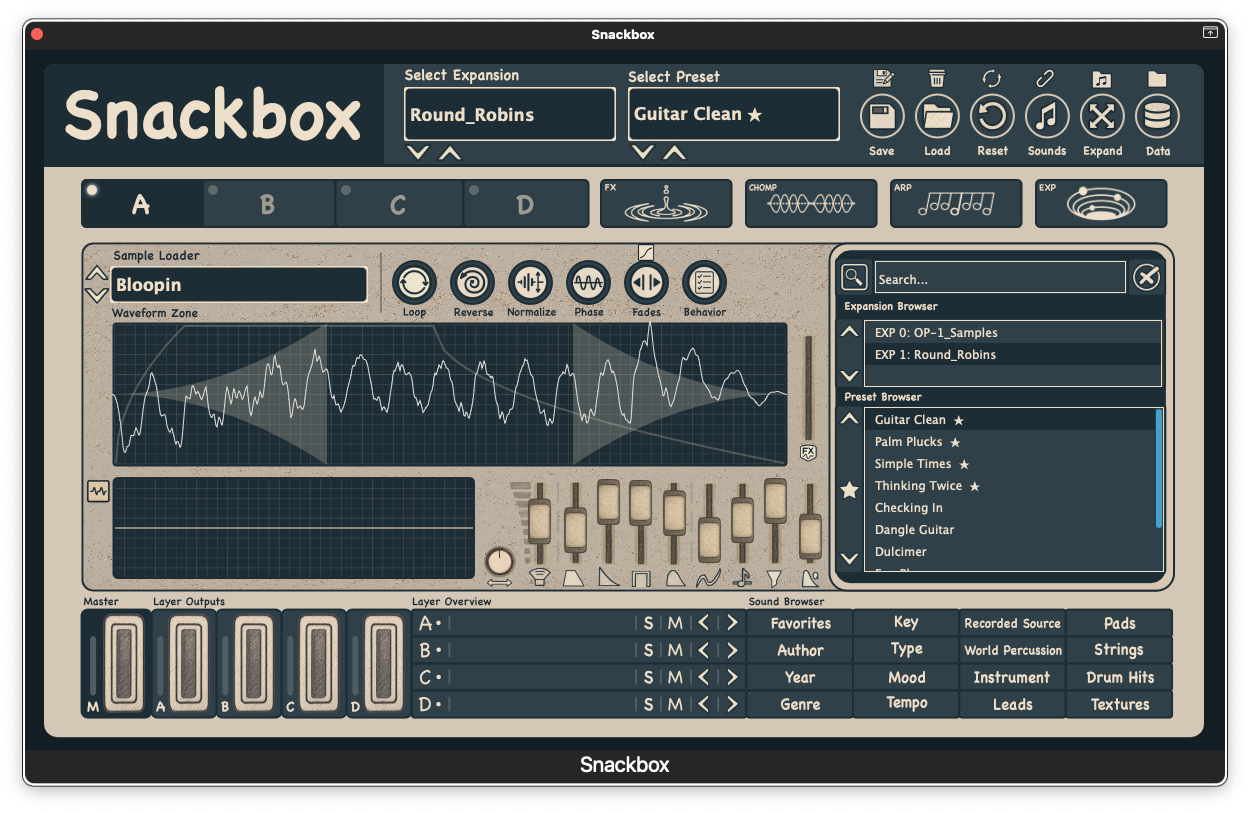
Task: Toggle the Reverse sample icon
Action: [x=472, y=283]
